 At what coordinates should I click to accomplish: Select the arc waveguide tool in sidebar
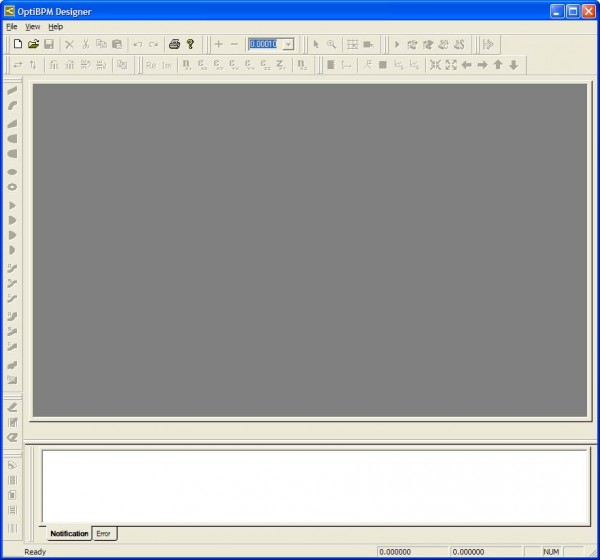12,105
